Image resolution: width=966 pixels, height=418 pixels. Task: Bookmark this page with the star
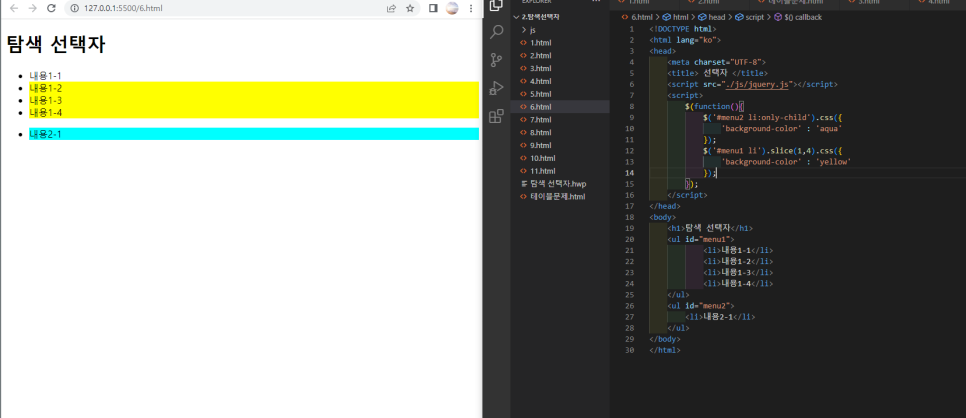pos(410,9)
